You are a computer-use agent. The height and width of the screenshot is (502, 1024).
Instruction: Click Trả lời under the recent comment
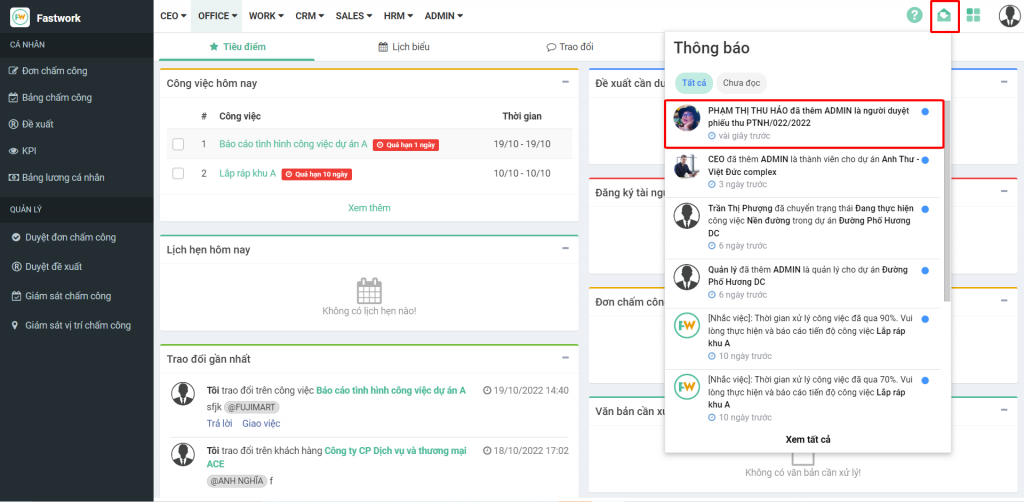click(219, 423)
